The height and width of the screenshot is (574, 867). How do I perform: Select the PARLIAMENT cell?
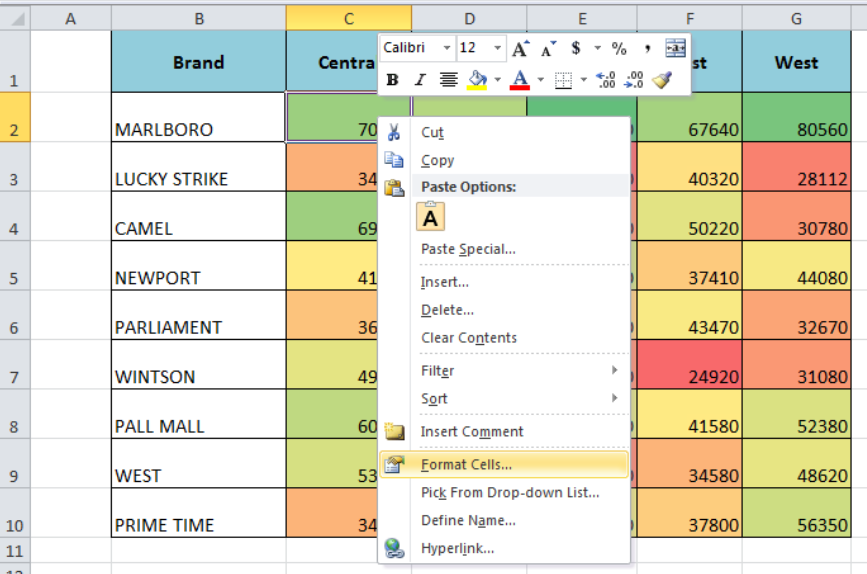click(199, 315)
